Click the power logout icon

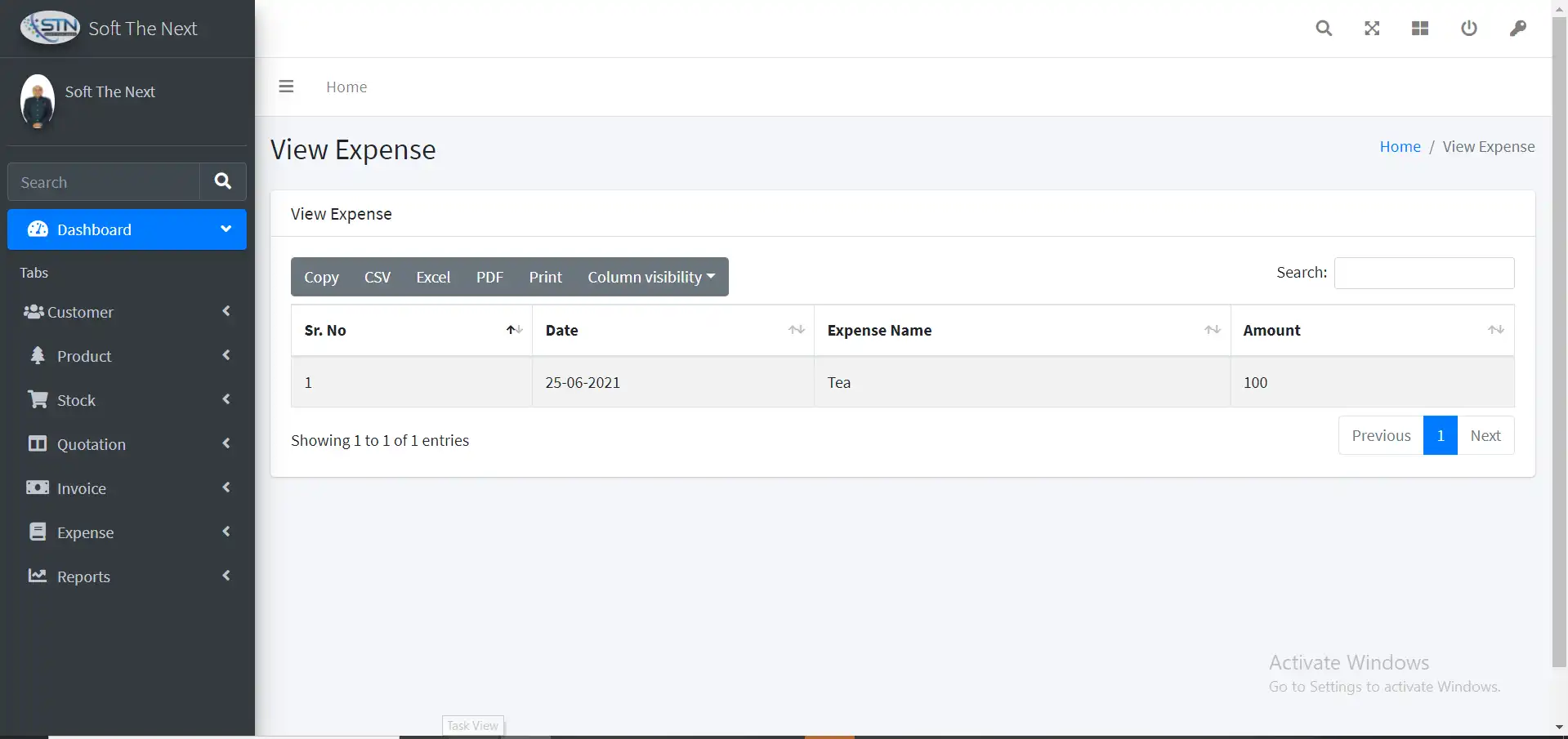[1468, 29]
